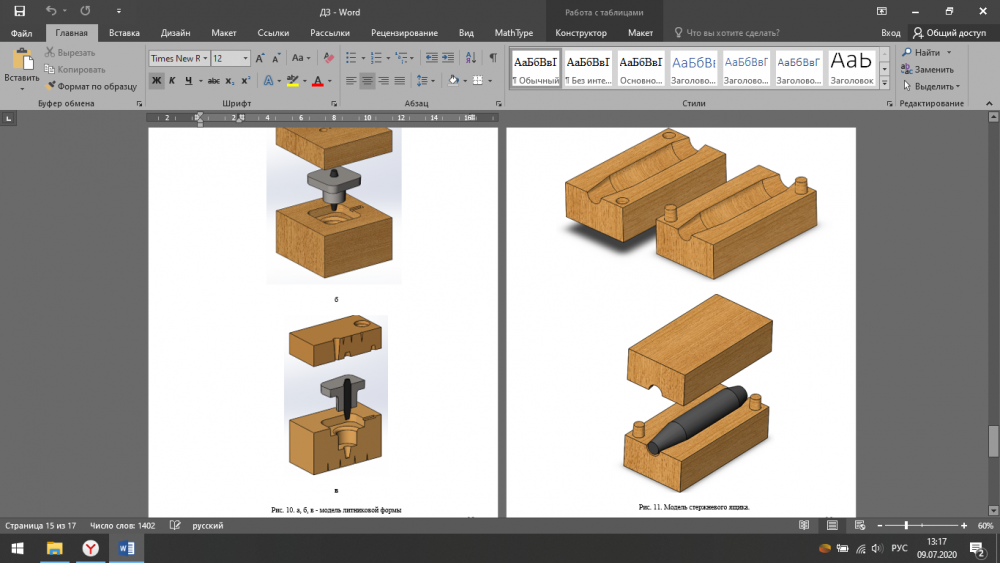Expand the Styles gallery more arrow

[x=884, y=84]
